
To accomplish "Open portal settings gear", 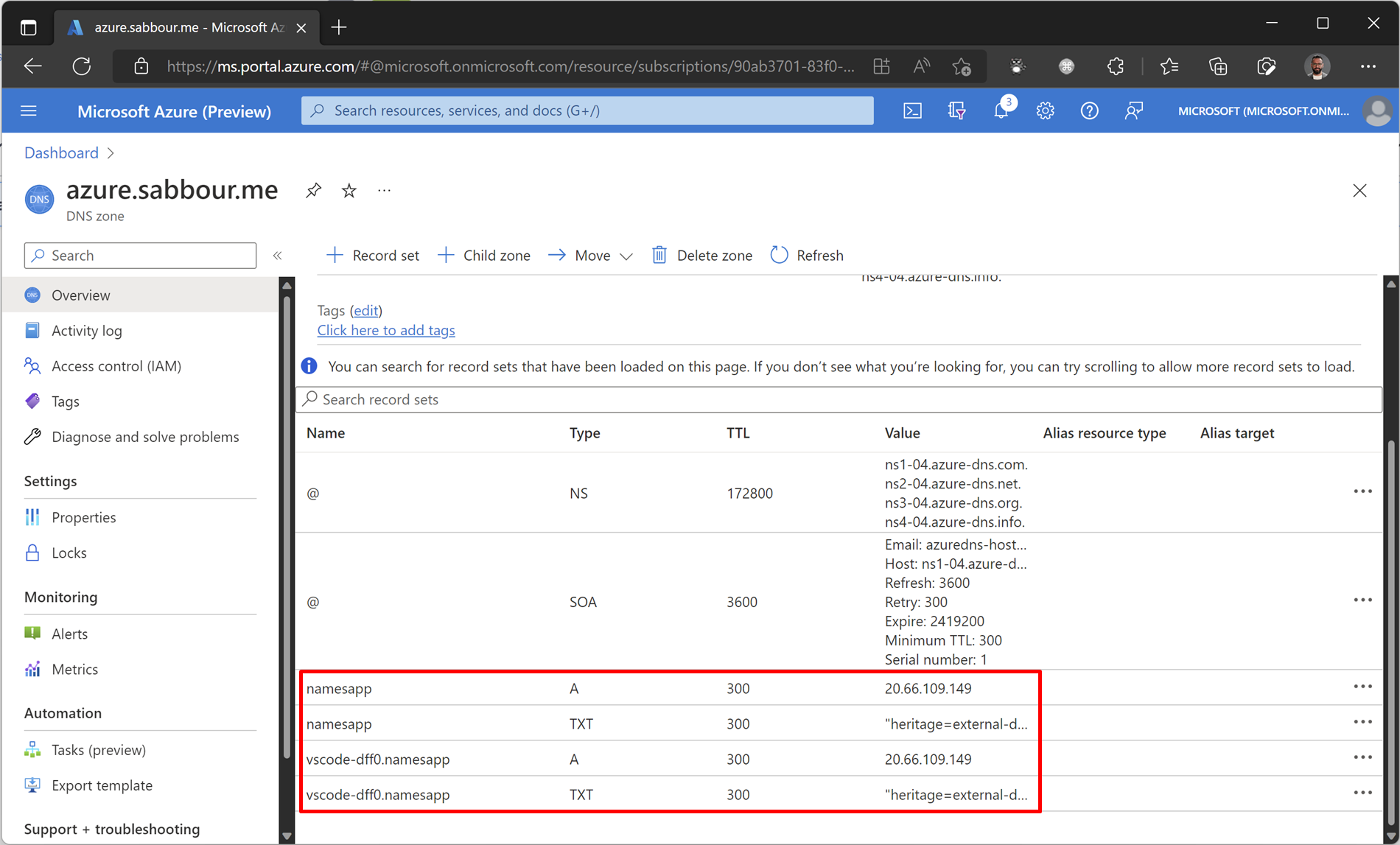I will tap(1045, 111).
